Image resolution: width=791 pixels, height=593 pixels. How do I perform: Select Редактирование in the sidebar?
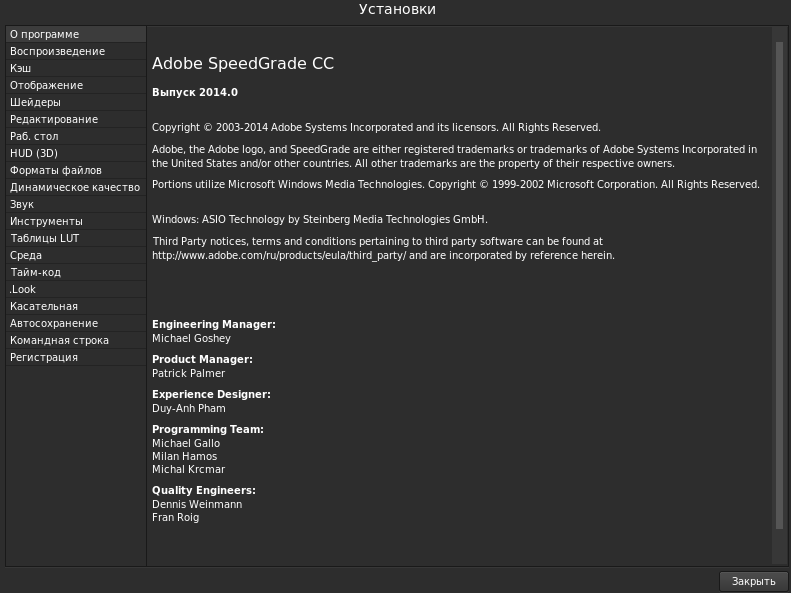tap(54, 119)
